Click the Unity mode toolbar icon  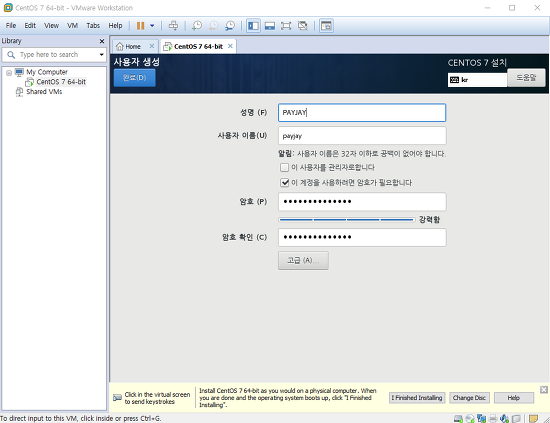pyautogui.click(x=303, y=26)
